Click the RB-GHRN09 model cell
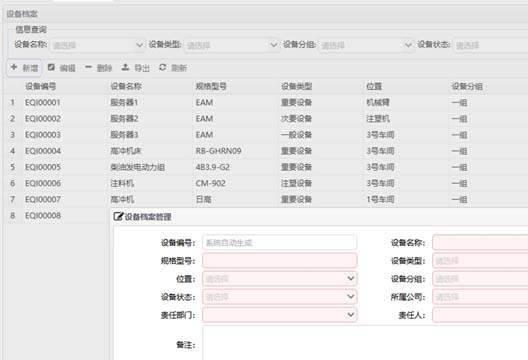This screenshot has width=528, height=360. coord(219,151)
